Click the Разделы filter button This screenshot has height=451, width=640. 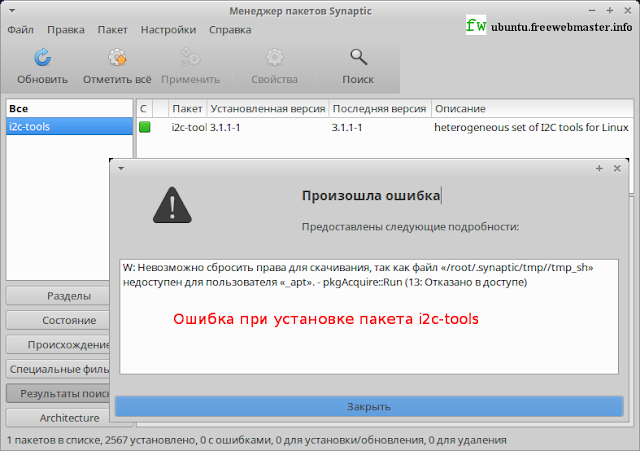click(x=58, y=296)
